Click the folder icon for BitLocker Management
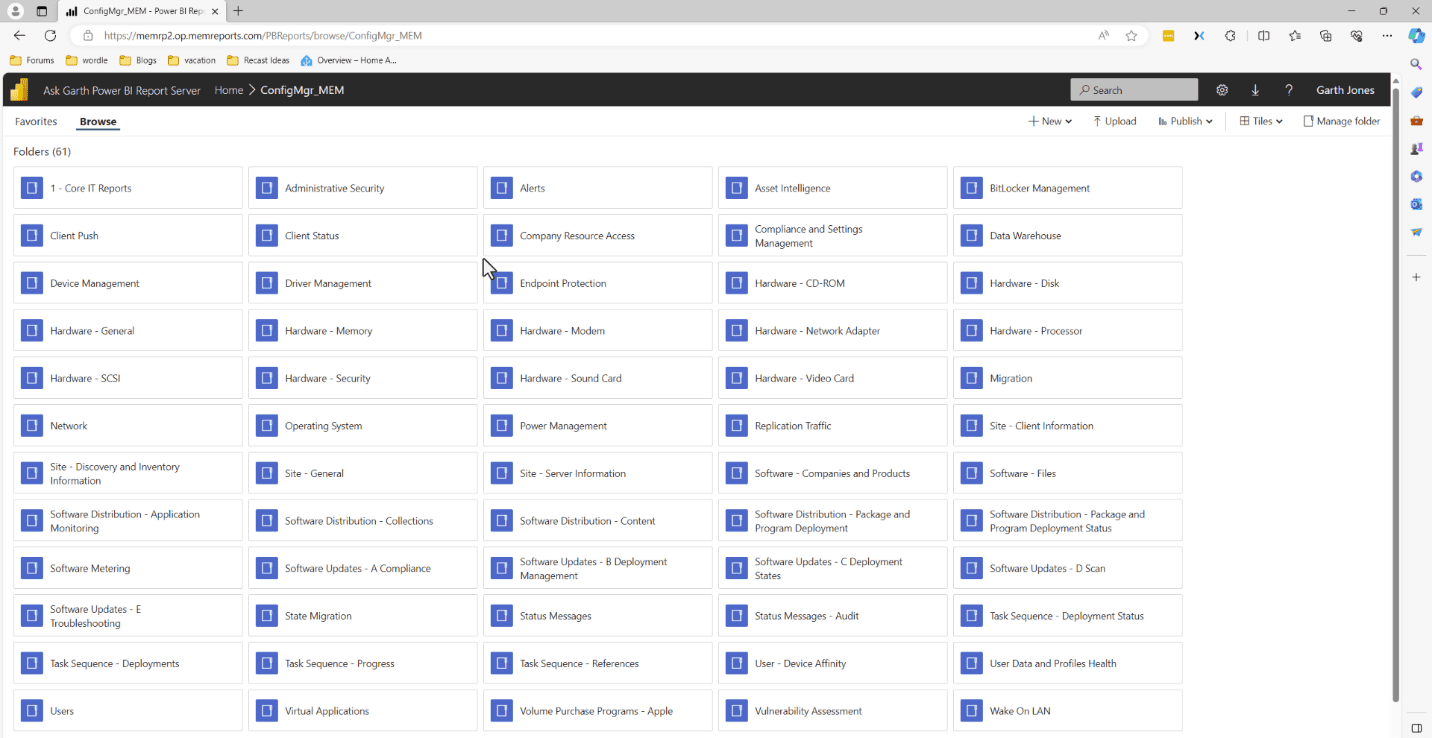 (x=971, y=188)
